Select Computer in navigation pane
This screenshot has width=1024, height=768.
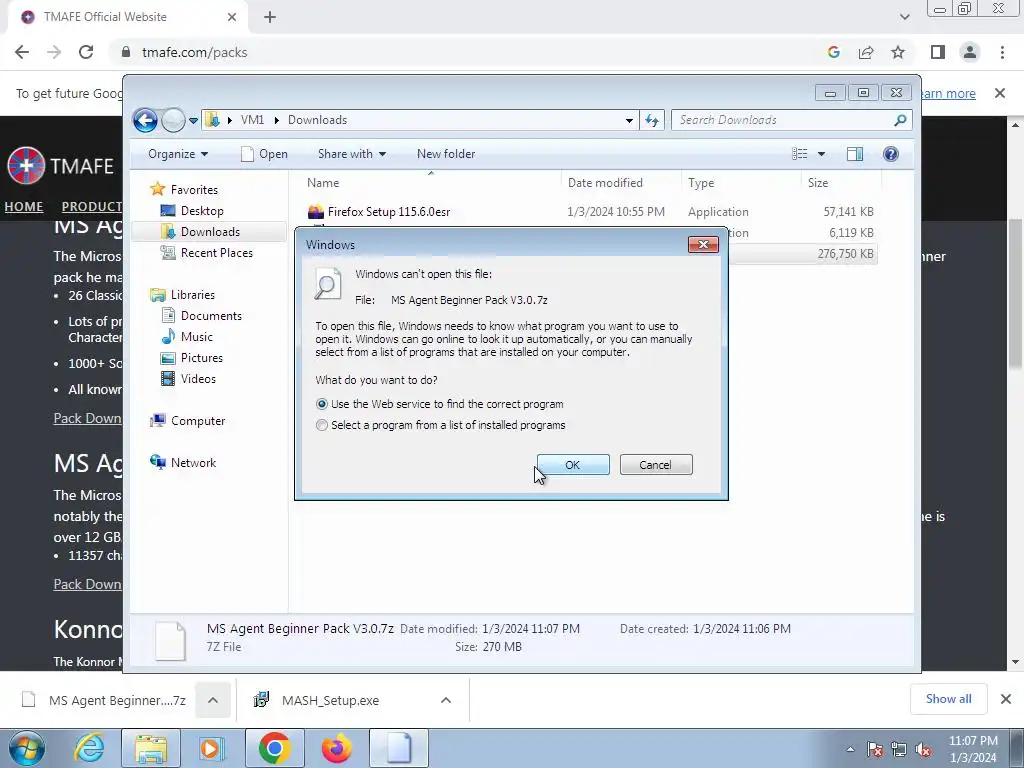(x=198, y=421)
